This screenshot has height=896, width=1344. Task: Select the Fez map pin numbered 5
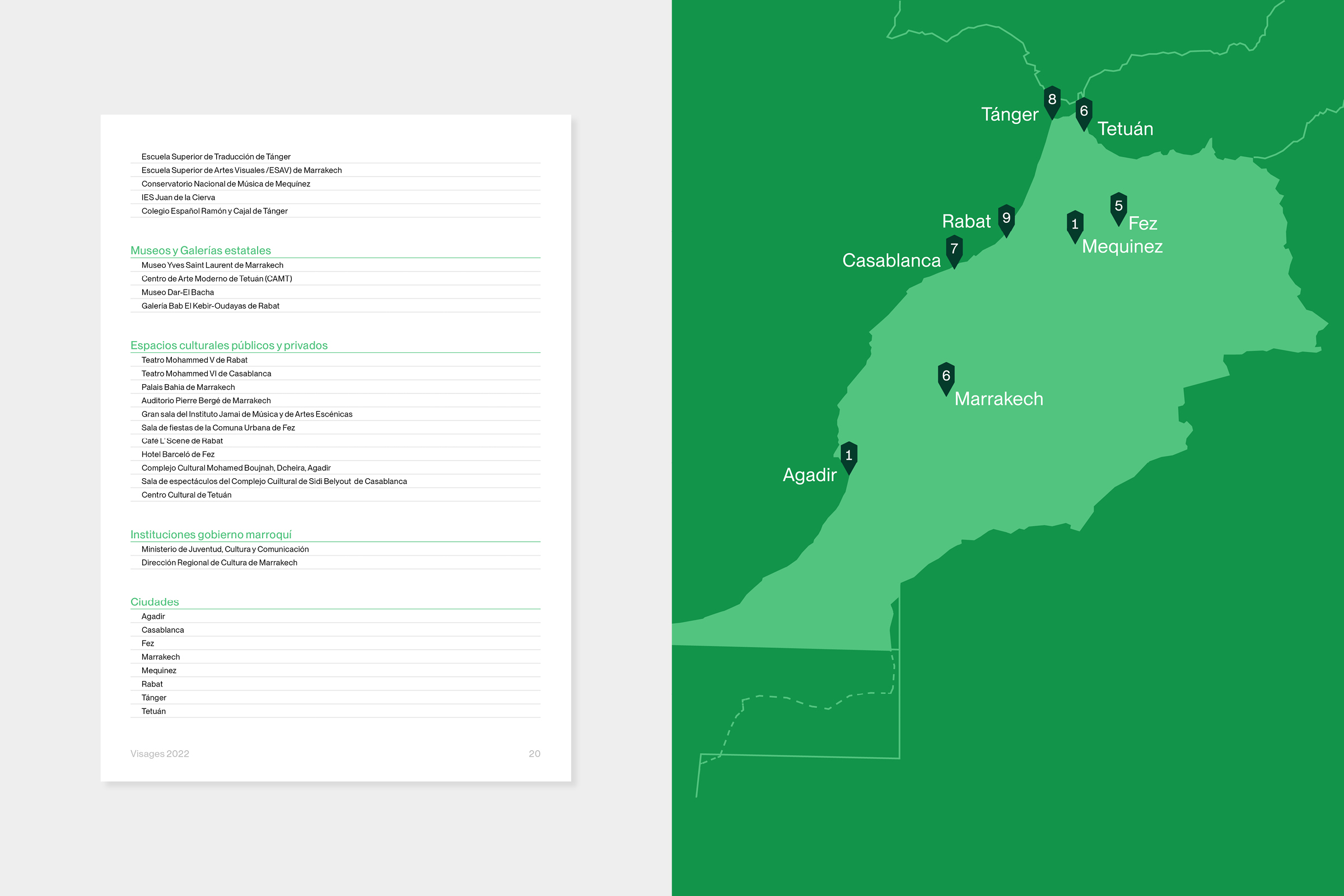(x=1118, y=207)
